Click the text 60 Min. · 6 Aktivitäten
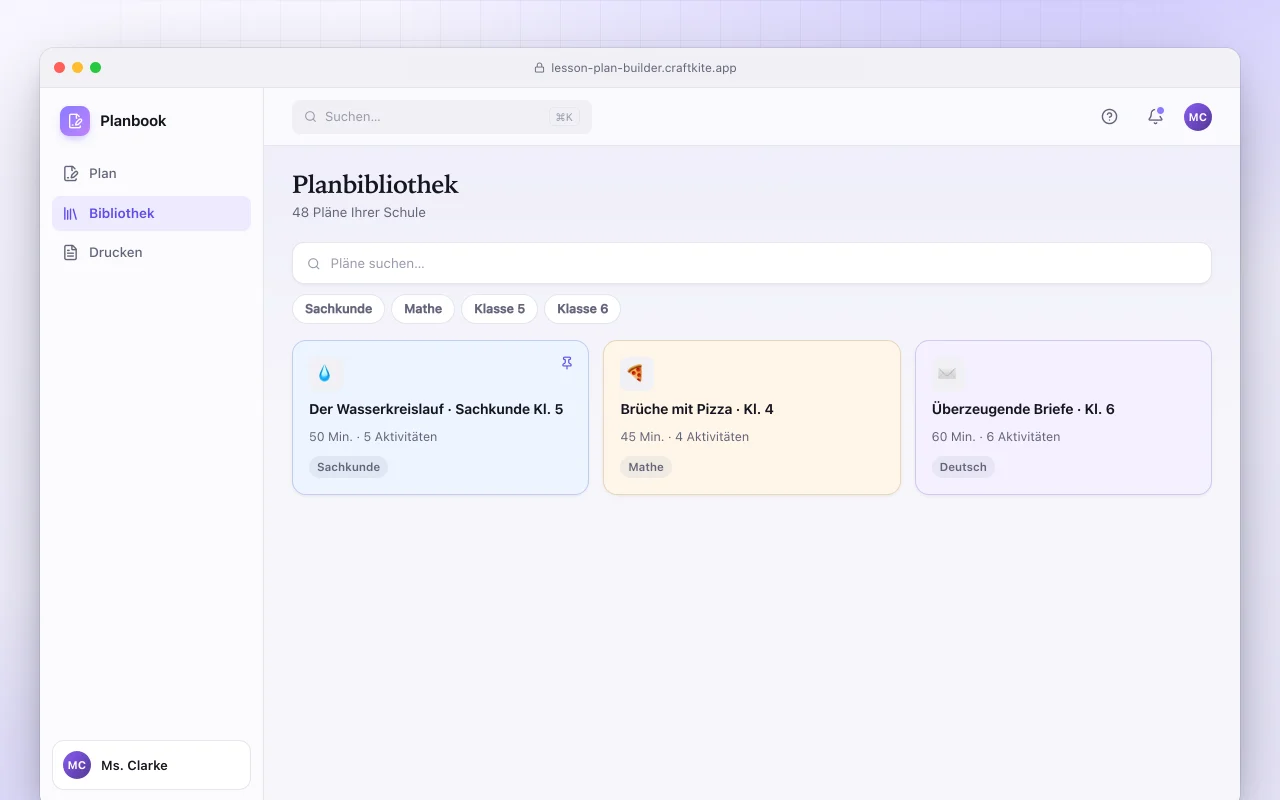 tap(996, 437)
